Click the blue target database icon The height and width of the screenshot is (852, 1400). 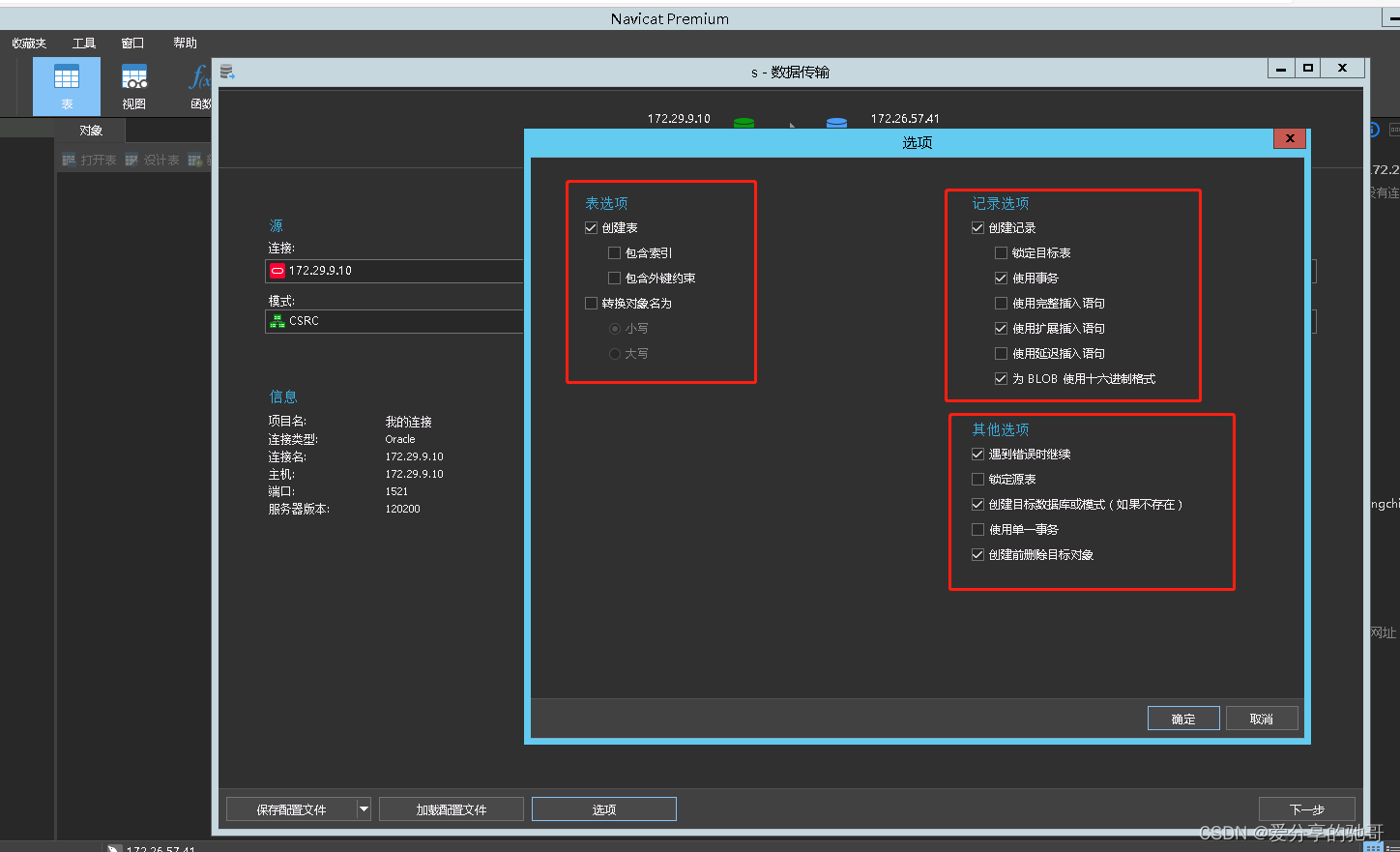coord(837,123)
